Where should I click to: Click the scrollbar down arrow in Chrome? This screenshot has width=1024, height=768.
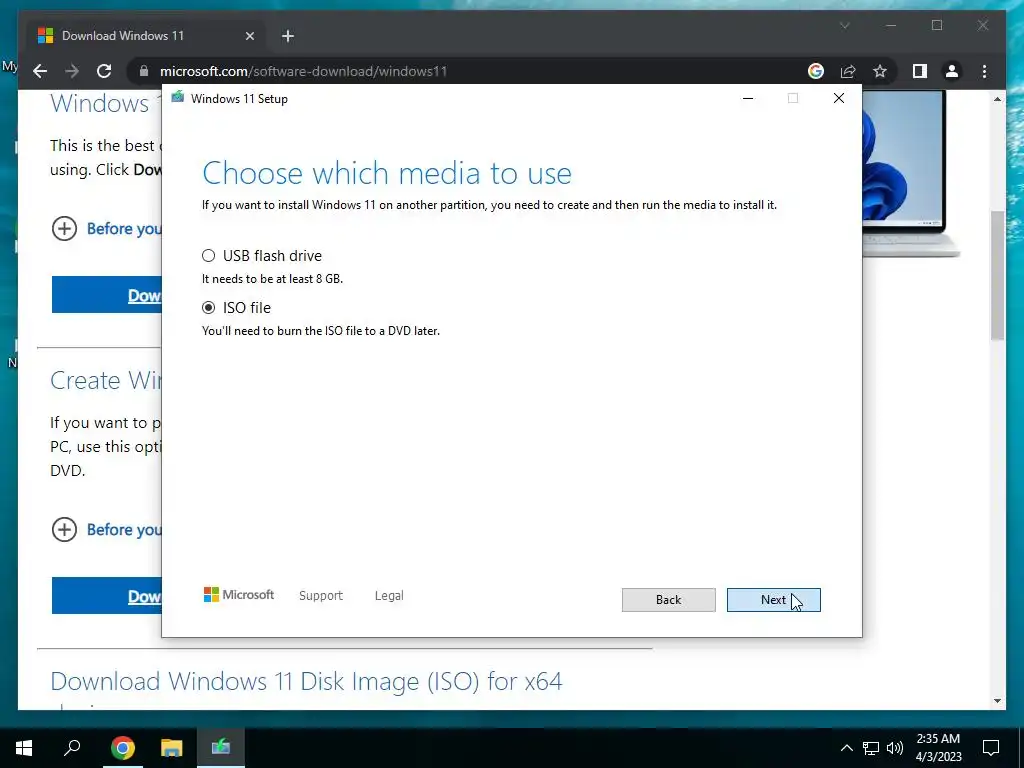point(997,701)
